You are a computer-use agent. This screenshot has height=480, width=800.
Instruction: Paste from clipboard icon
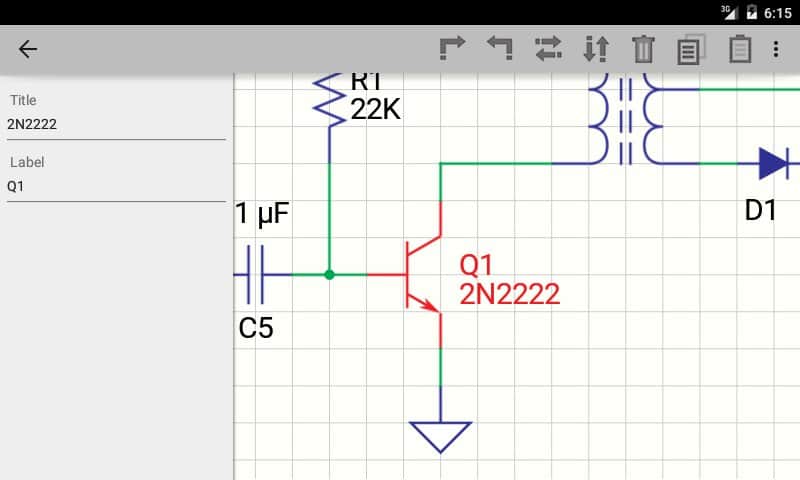[739, 48]
